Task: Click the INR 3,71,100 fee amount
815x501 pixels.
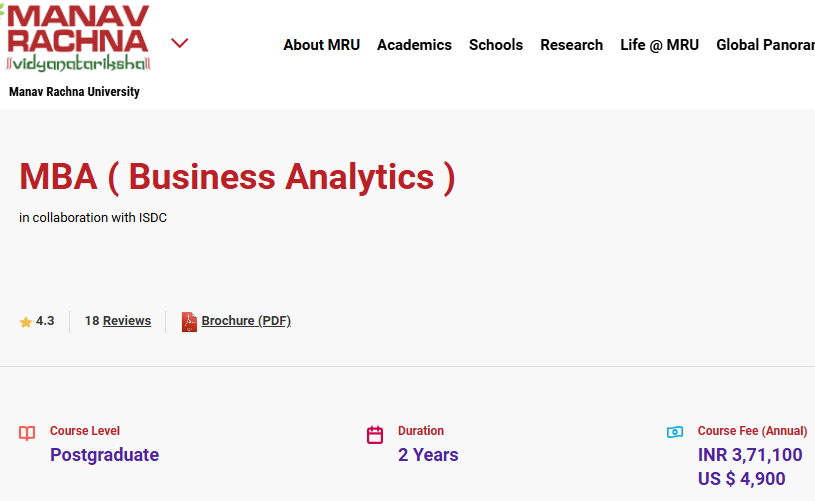Action: [x=750, y=455]
